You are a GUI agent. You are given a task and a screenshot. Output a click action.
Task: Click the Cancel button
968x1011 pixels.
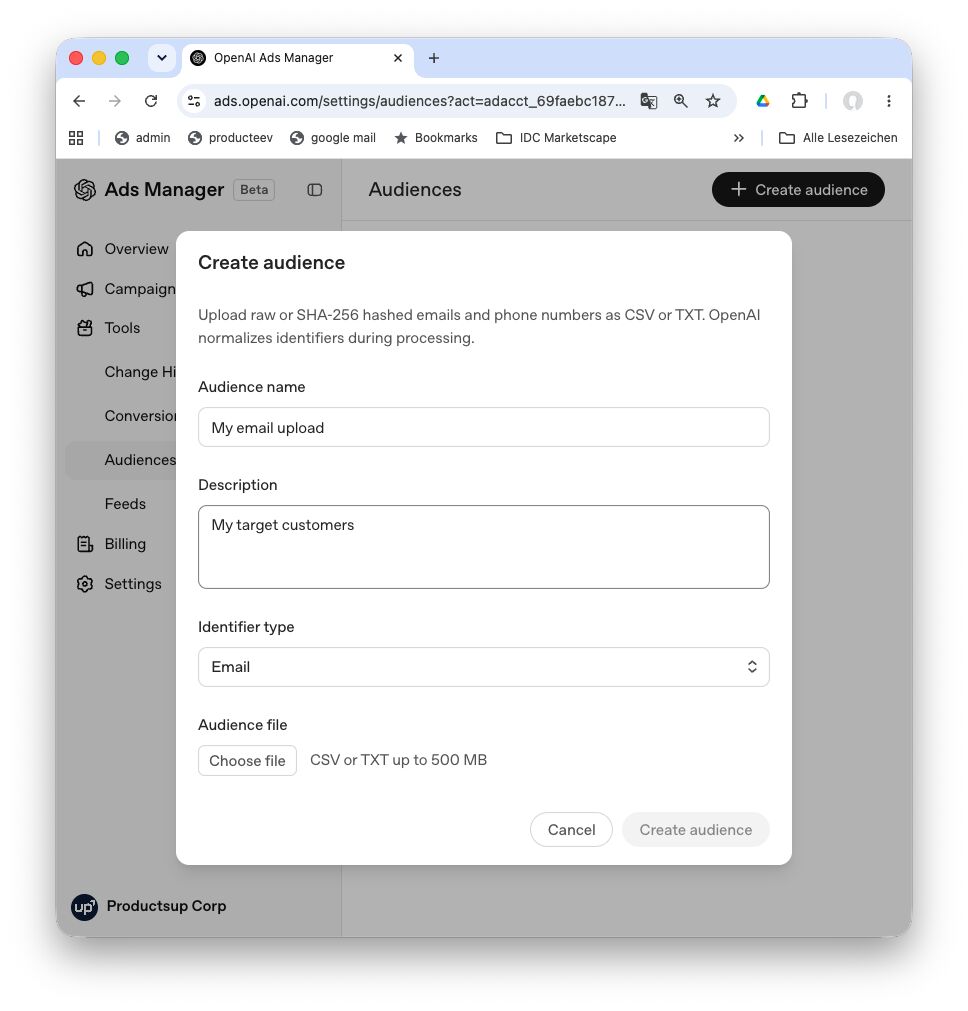pos(571,830)
